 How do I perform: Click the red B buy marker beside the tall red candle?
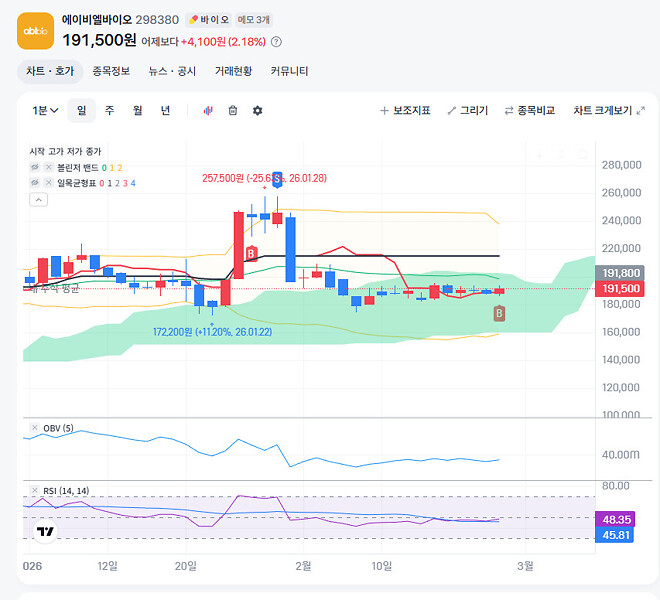tap(251, 253)
